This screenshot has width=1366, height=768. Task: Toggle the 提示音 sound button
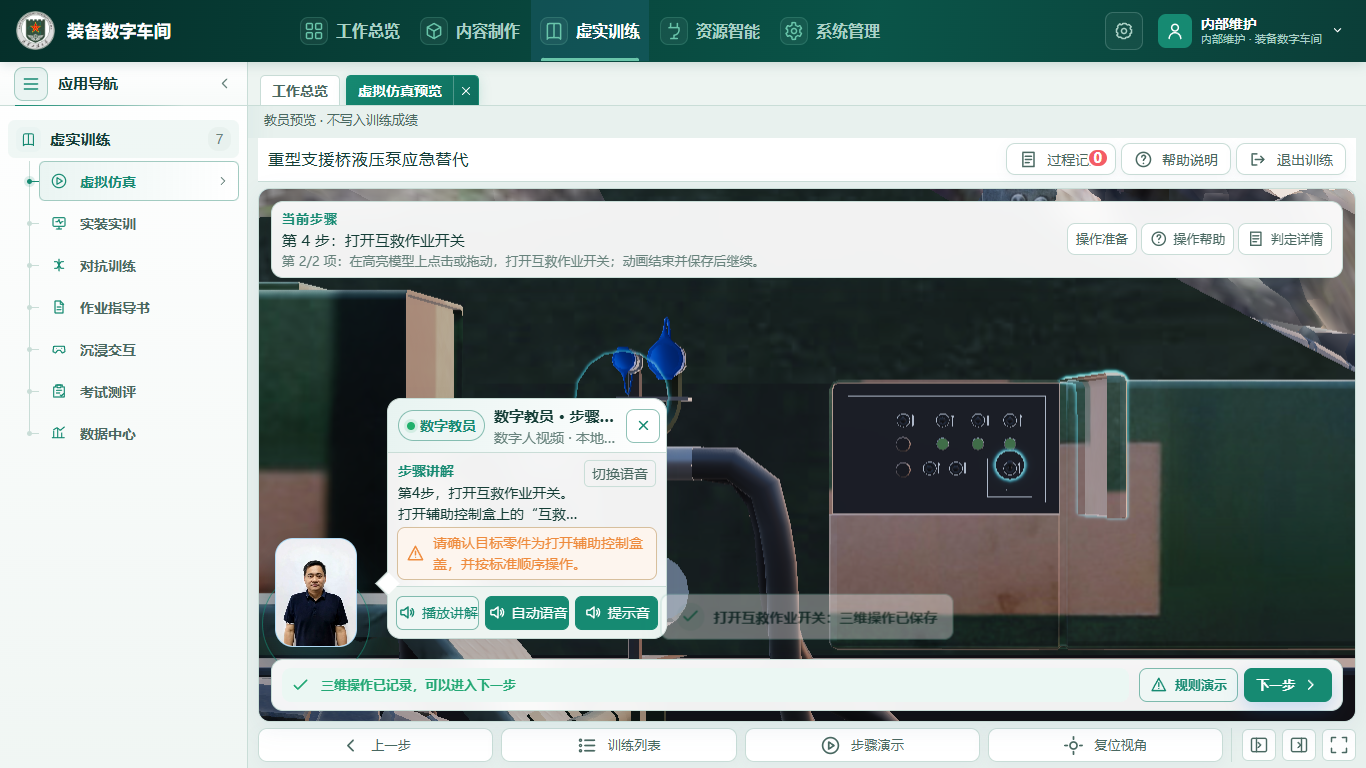[x=616, y=613]
